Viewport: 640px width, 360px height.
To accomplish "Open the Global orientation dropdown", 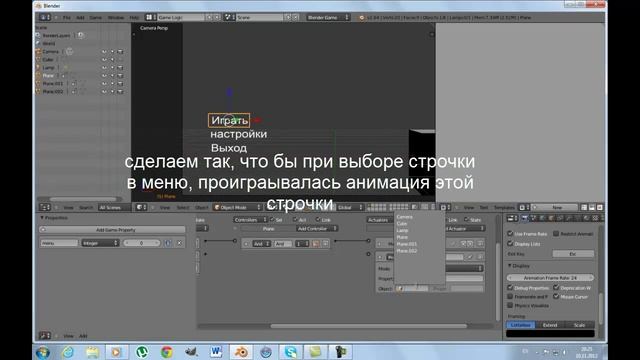I will tap(350, 207).
